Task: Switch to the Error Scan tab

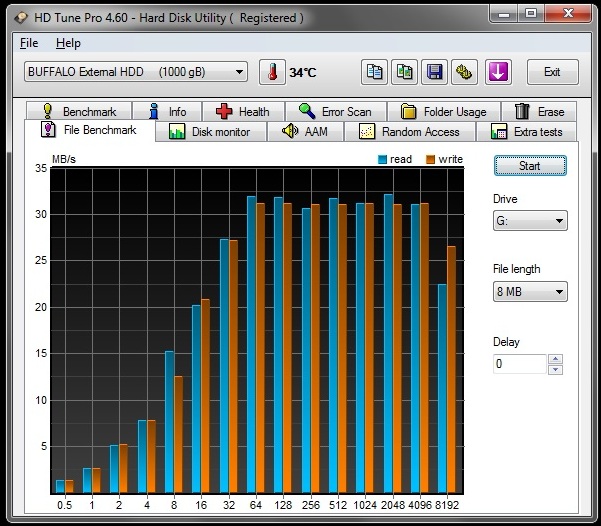Action: (334, 112)
